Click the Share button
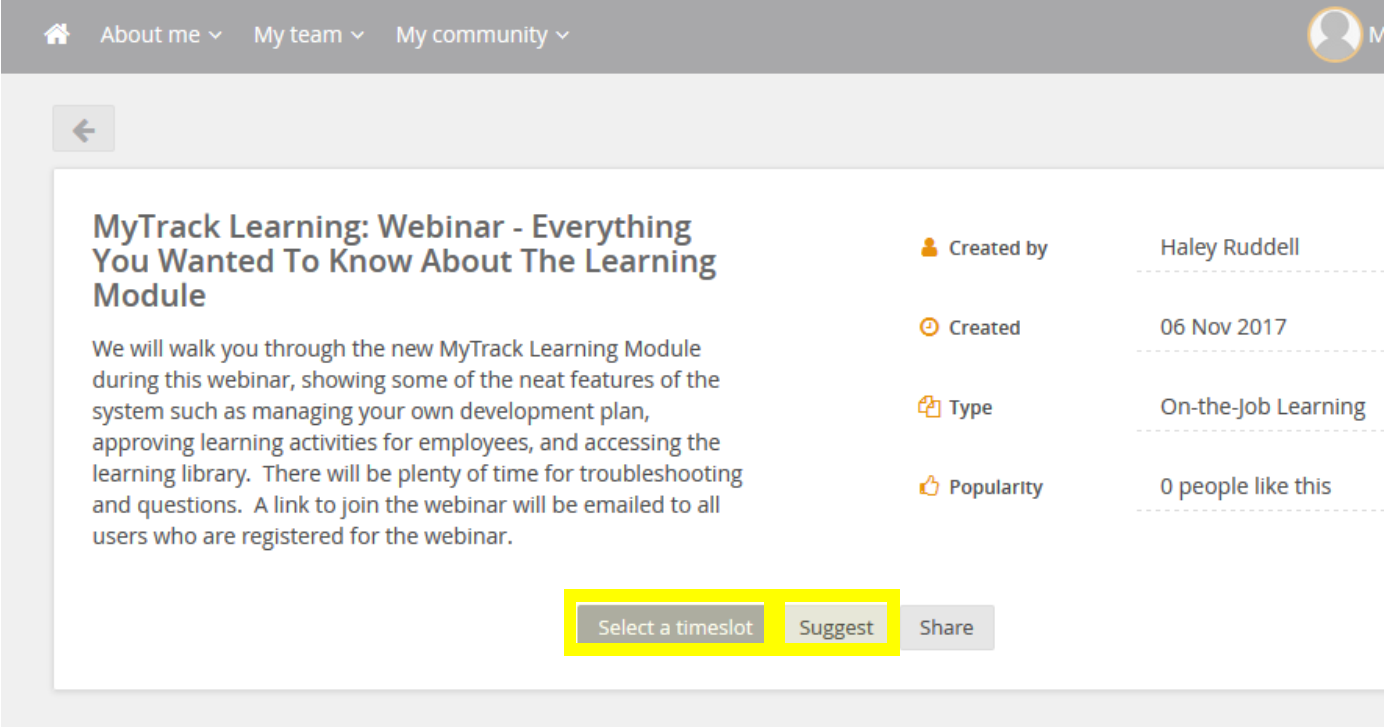 947,627
